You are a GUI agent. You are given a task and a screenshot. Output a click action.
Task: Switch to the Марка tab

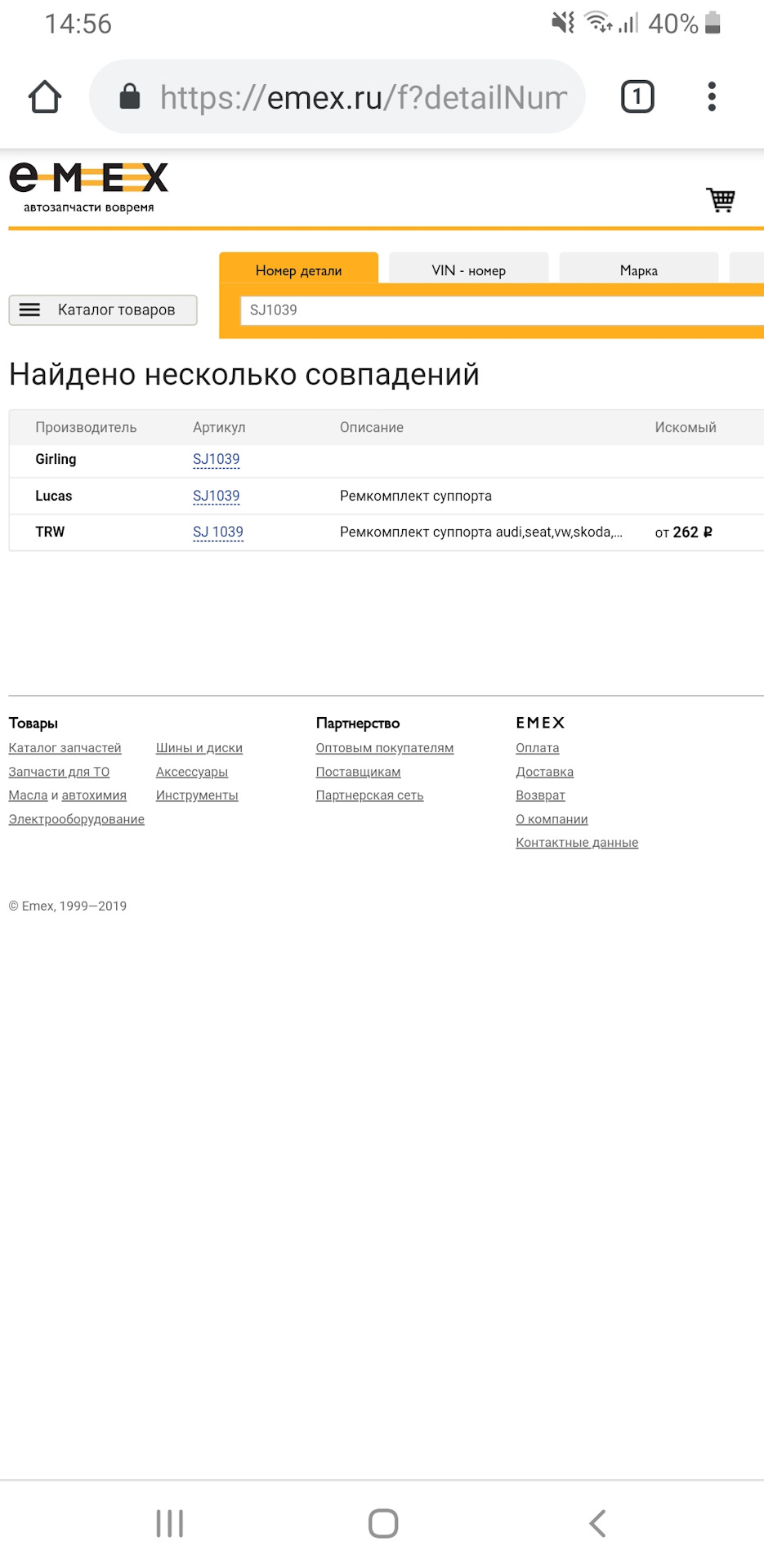coord(638,270)
